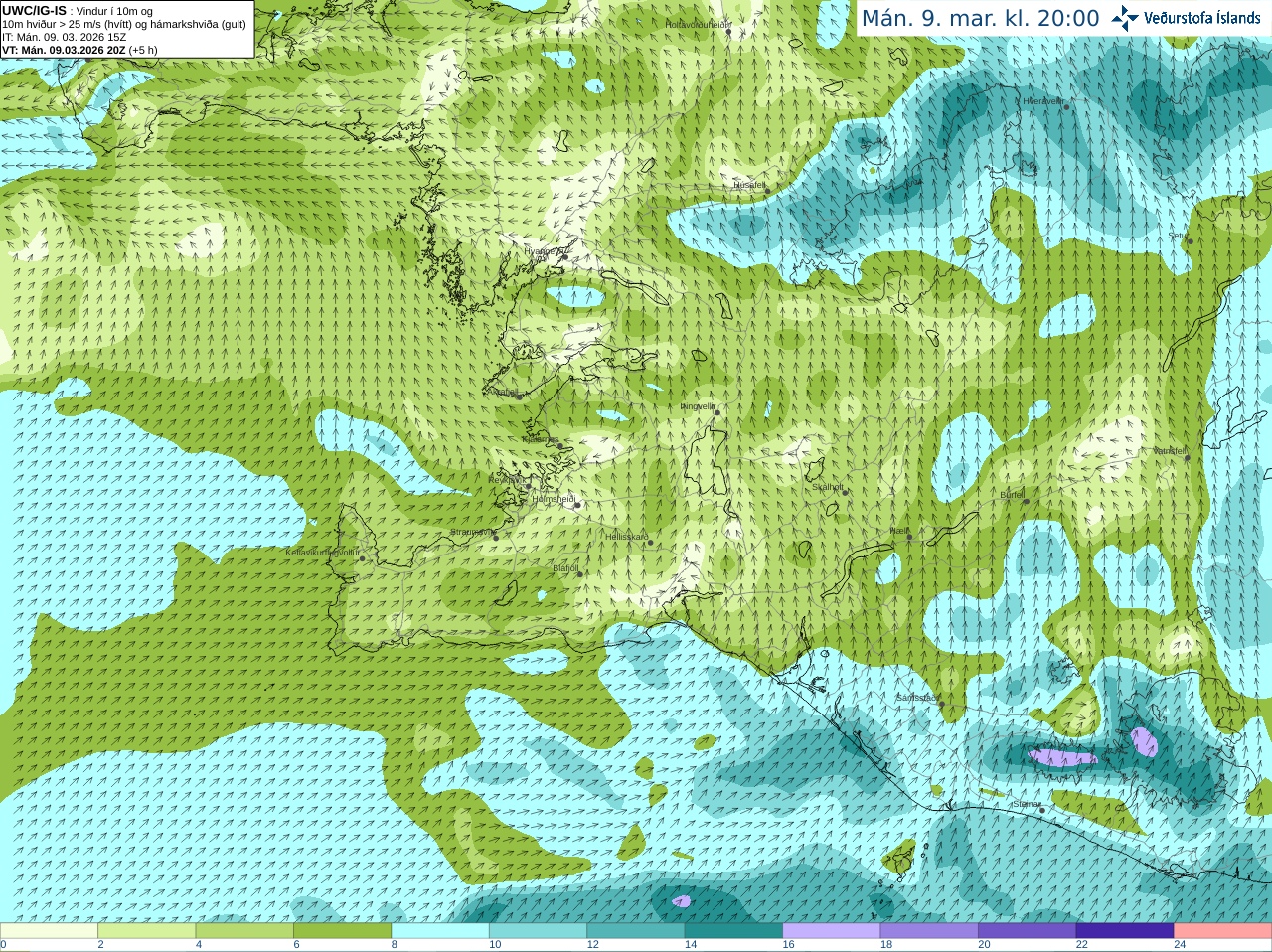
Task: Click the UWC/IG-IS model title in the info box
Action: tap(34, 10)
